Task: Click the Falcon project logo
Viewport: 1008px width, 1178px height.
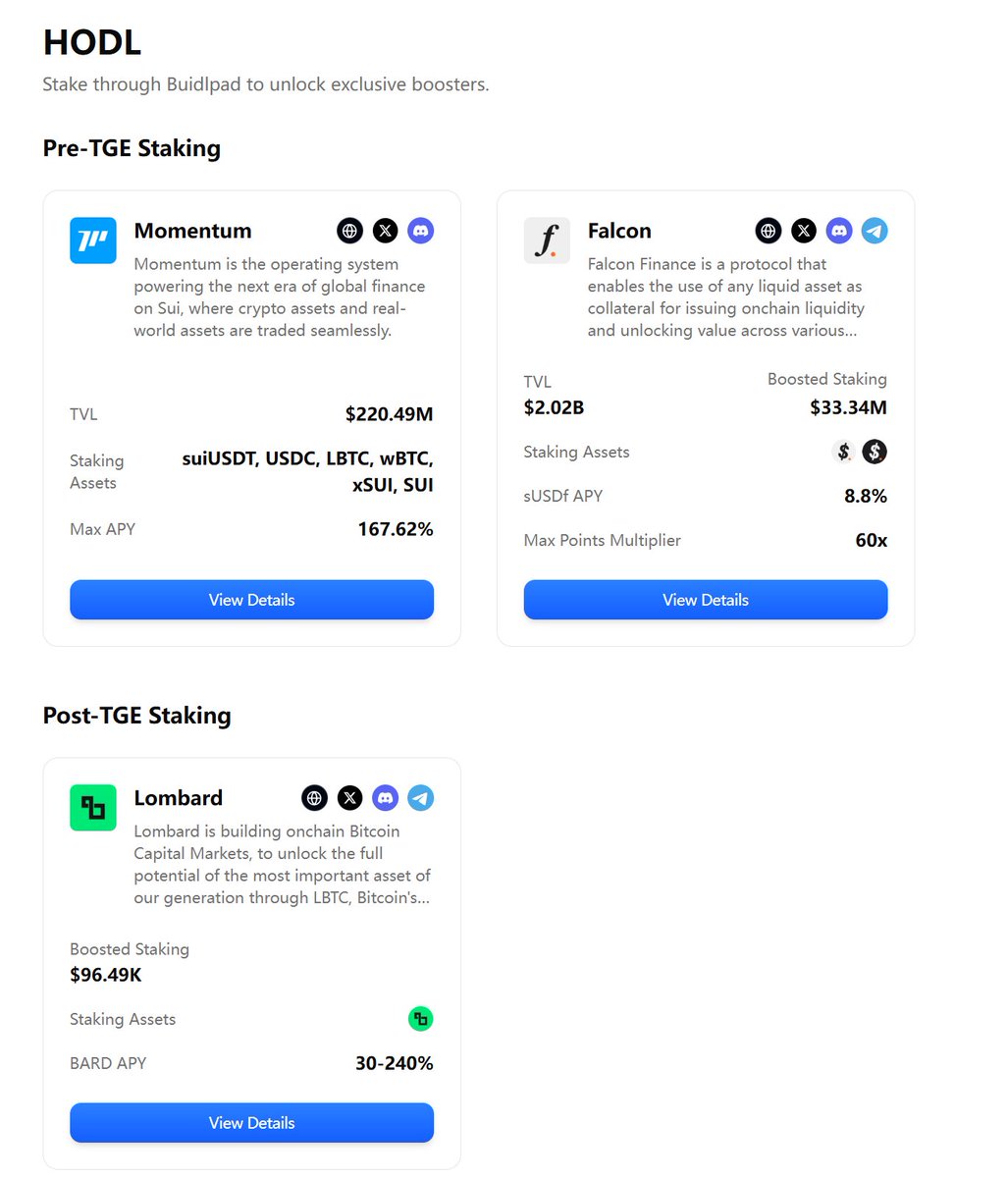Action: [x=547, y=241]
